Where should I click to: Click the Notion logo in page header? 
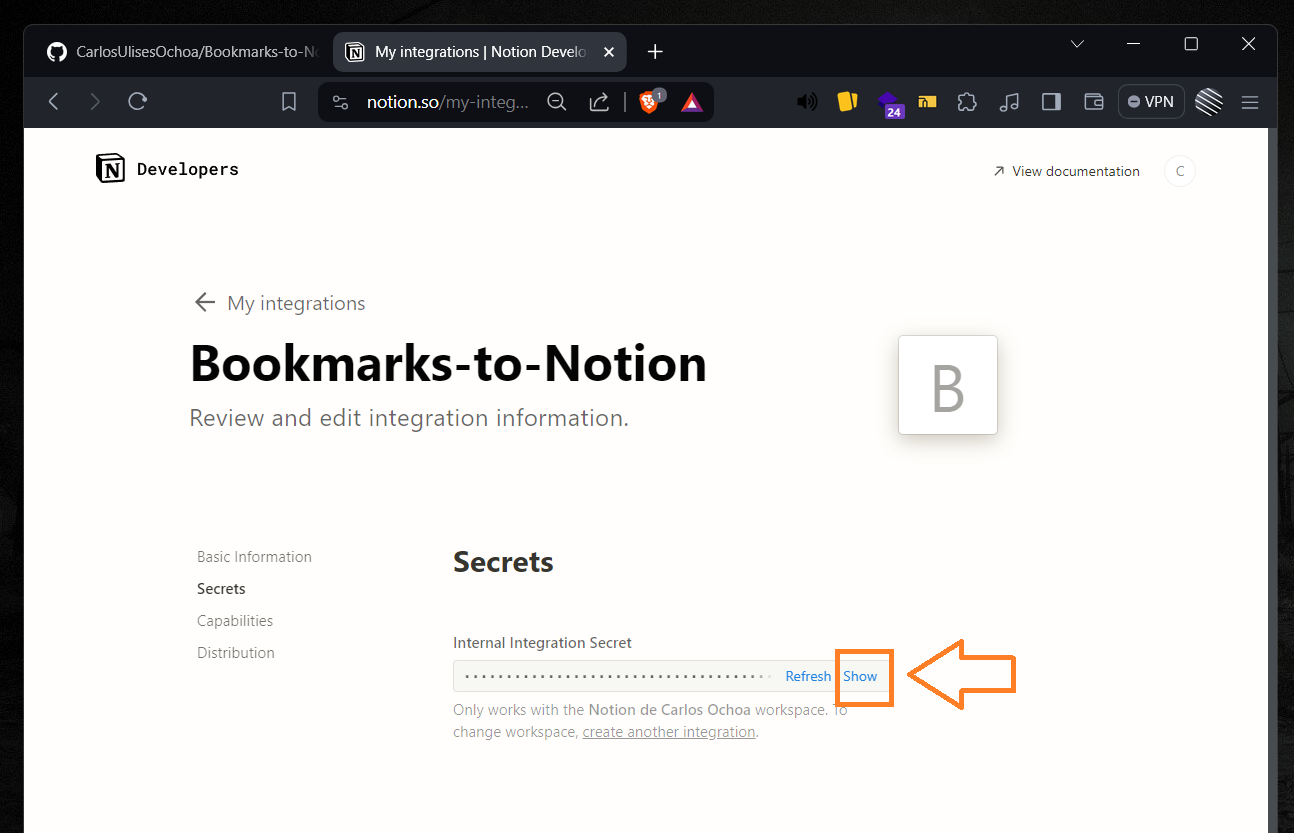point(110,169)
